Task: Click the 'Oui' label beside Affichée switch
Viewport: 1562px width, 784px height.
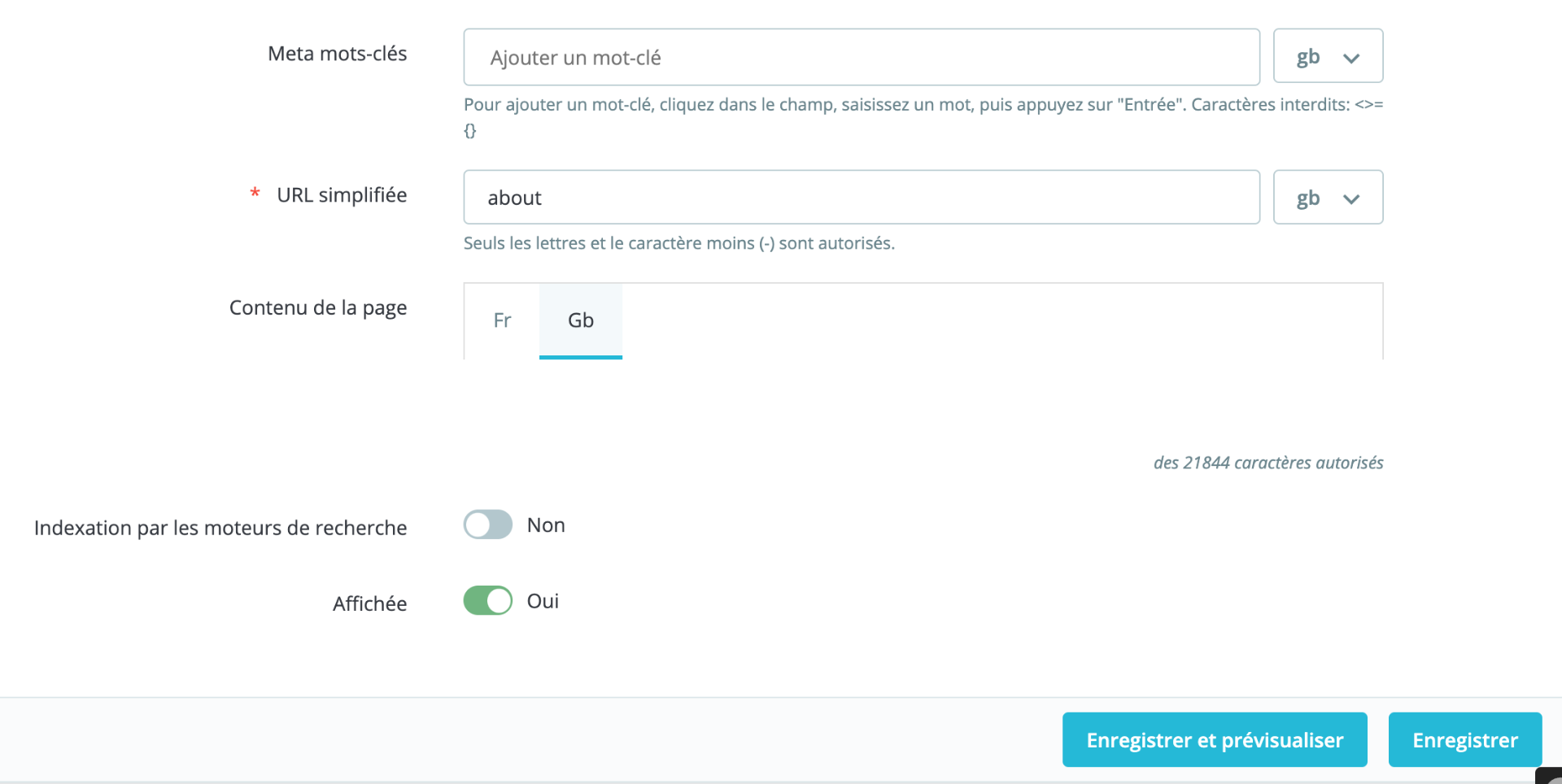Action: pos(543,601)
